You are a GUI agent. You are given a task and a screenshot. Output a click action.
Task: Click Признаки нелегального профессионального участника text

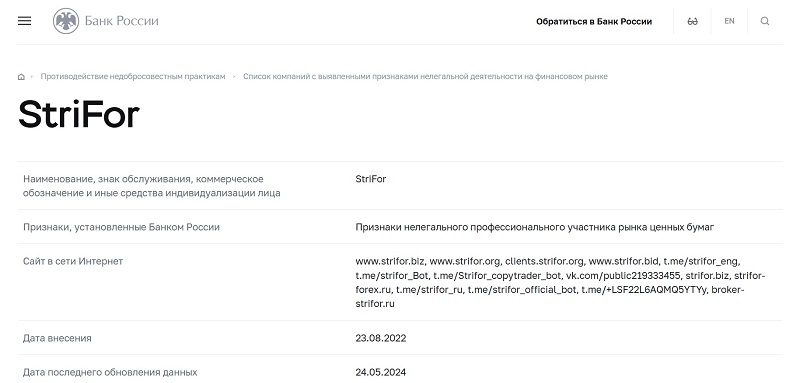tap(535, 227)
